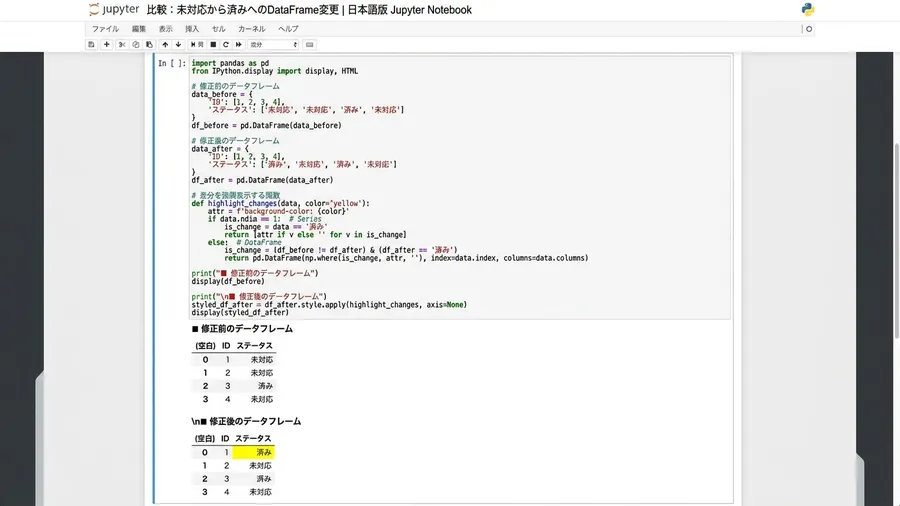This screenshot has width=900, height=506.
Task: Click inside the code cell editor
Action: (x=460, y=187)
